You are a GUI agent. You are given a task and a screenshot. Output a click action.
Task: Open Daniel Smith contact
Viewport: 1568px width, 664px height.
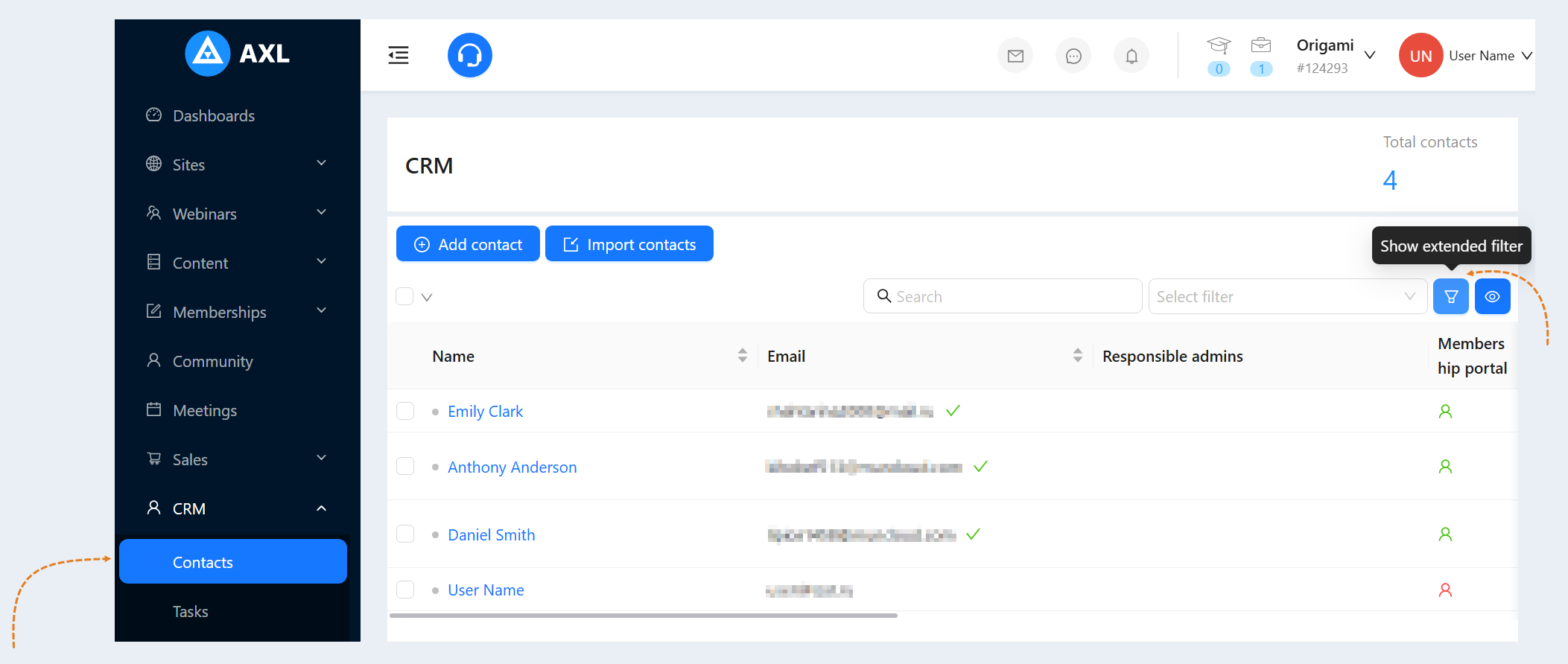click(492, 534)
